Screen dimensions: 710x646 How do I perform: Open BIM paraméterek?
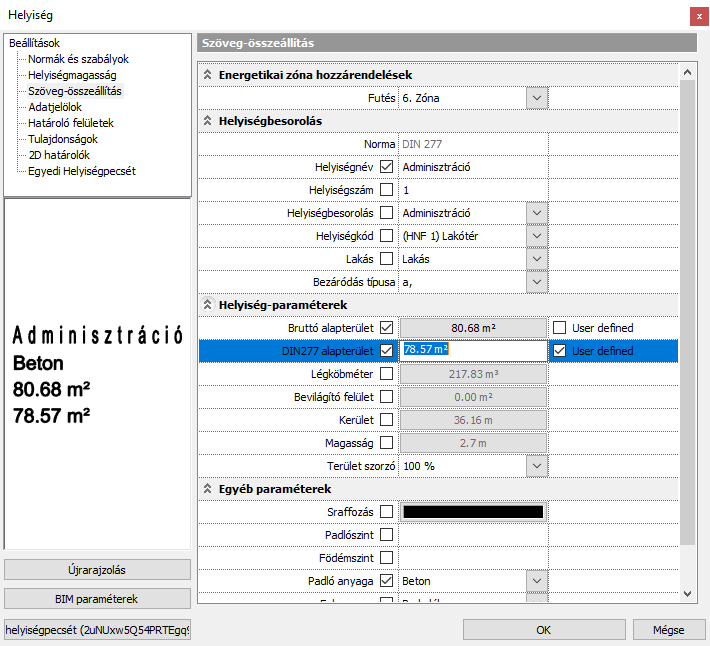(x=97, y=599)
